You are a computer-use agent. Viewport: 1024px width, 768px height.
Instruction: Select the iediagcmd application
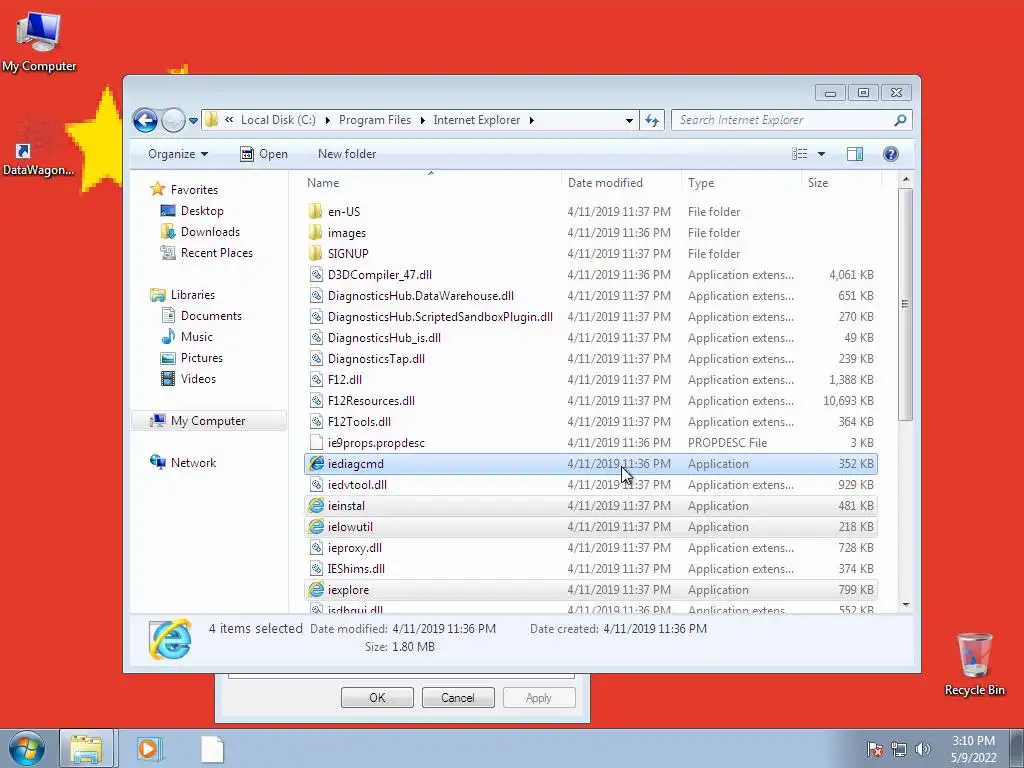point(590,464)
